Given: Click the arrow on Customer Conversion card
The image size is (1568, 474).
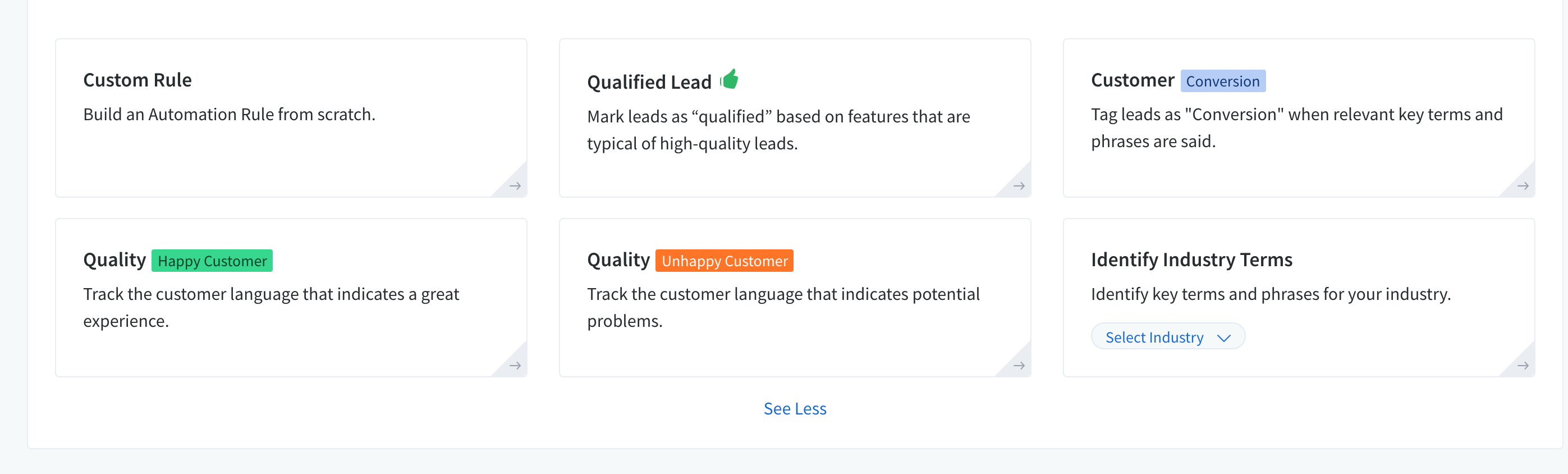Looking at the screenshot, I should tap(1523, 186).
